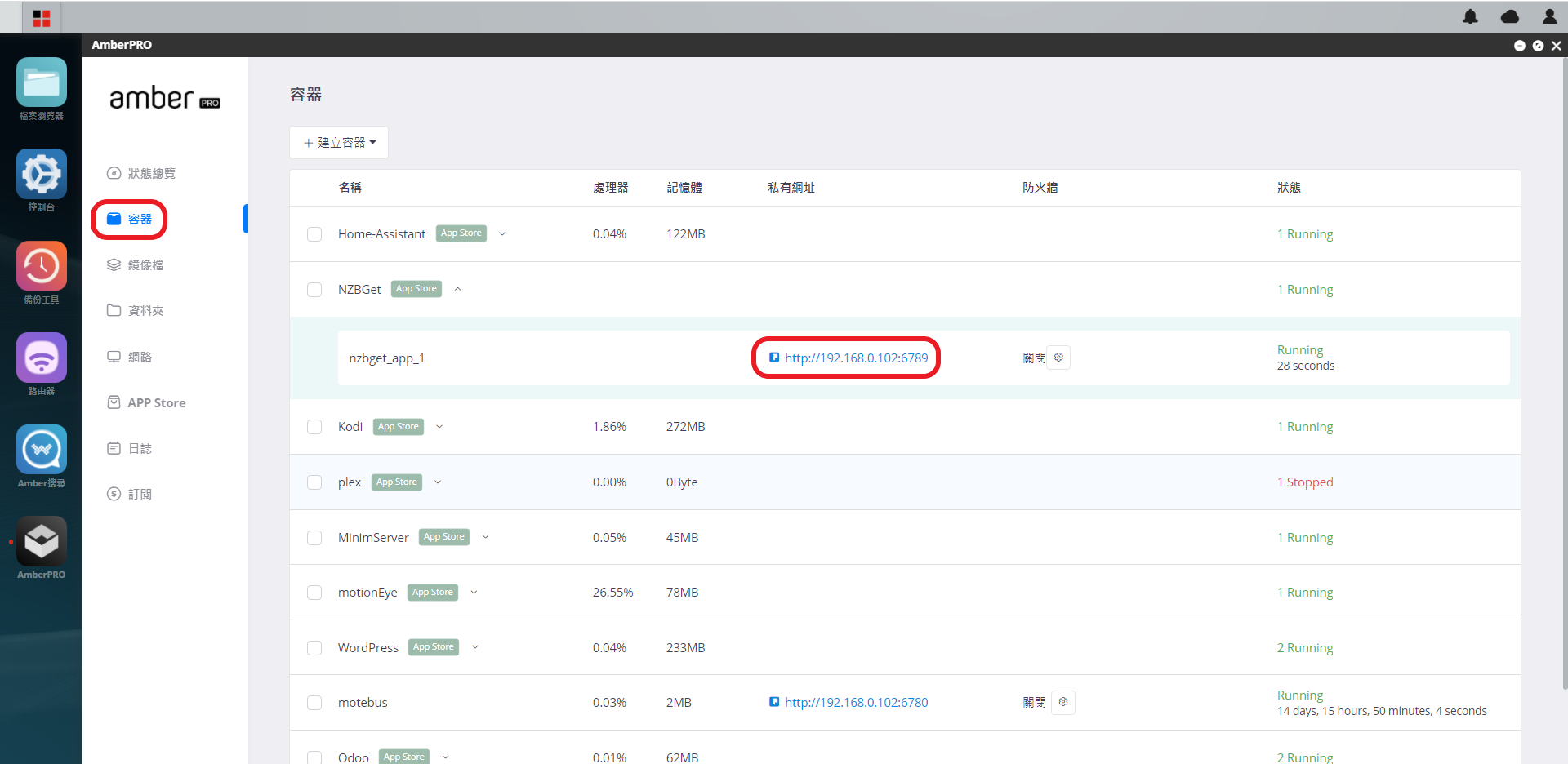
Task: Expand the Home-Assistant container row
Action: (x=502, y=234)
